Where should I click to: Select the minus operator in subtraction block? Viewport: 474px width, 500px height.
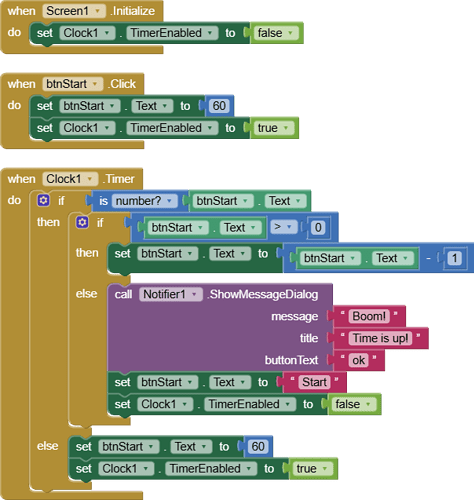tap(429, 258)
